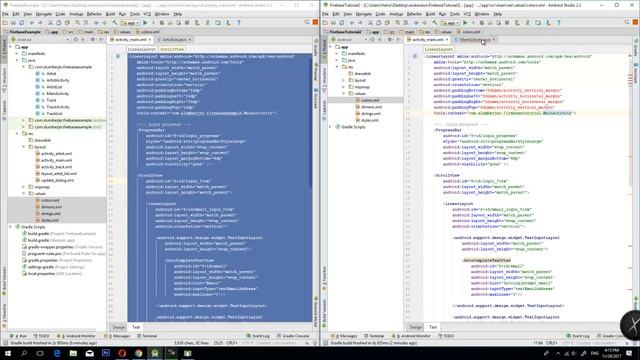Viewport: 640px width, 360px height.
Task: Select activity_artist.xml in left project tree
Action: (56, 153)
